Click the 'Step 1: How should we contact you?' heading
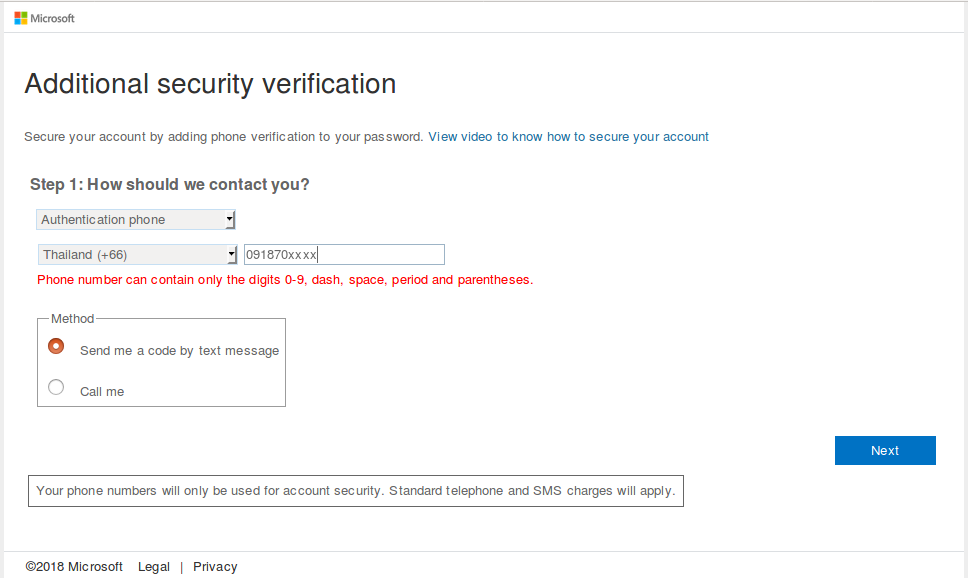 (170, 185)
